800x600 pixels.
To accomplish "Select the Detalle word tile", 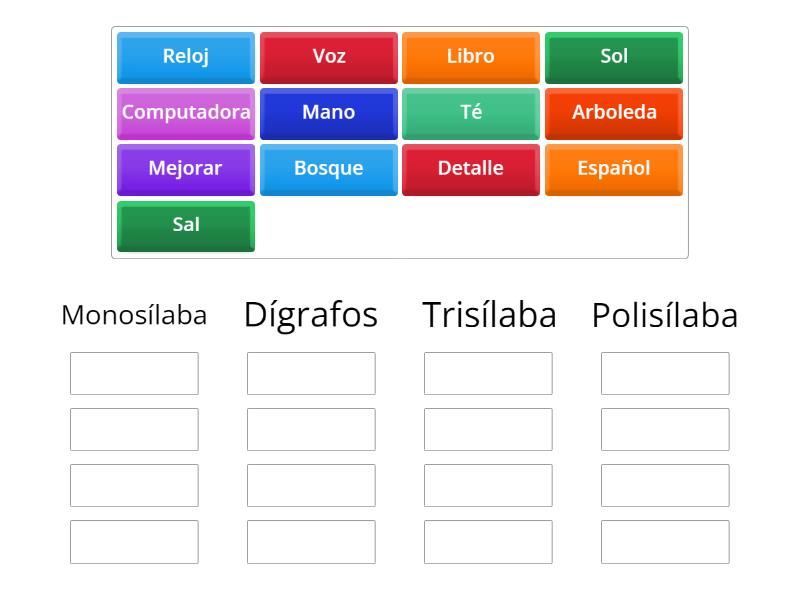I will click(x=471, y=169).
